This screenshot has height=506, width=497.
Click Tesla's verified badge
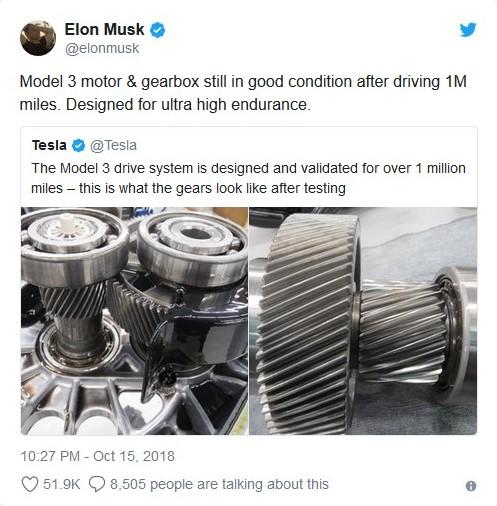tap(78, 146)
